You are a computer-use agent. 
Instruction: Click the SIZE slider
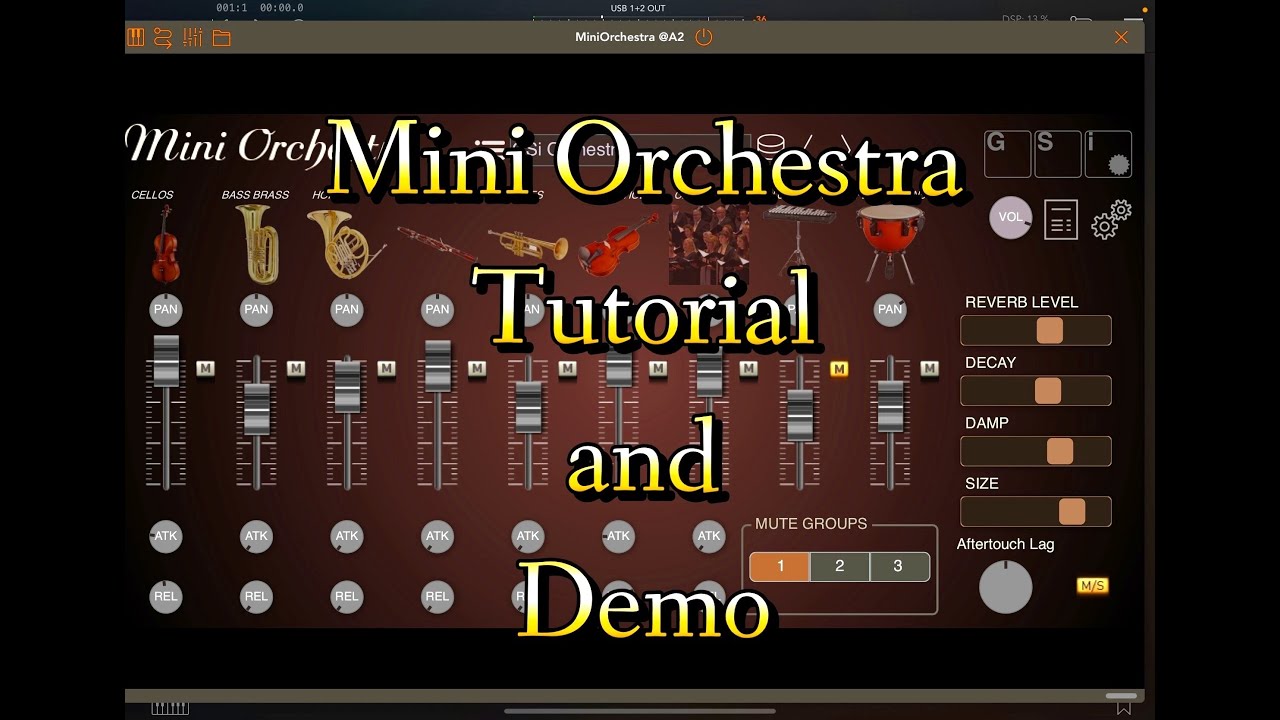pyautogui.click(x=1036, y=512)
